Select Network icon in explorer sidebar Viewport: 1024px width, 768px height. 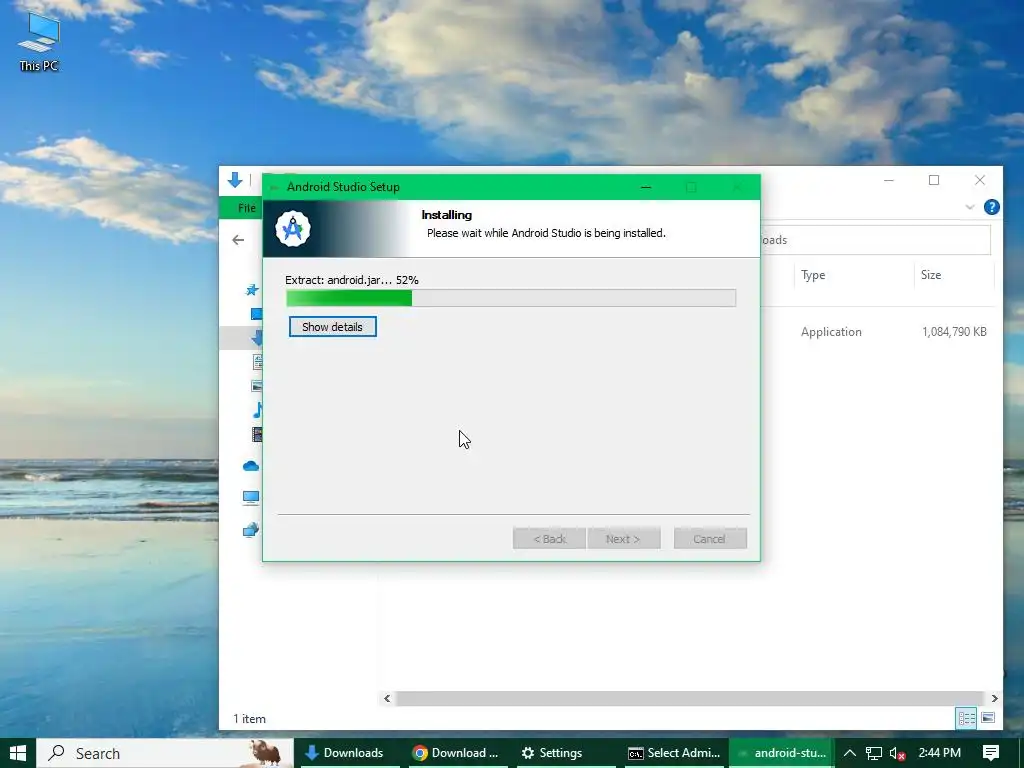(x=251, y=530)
